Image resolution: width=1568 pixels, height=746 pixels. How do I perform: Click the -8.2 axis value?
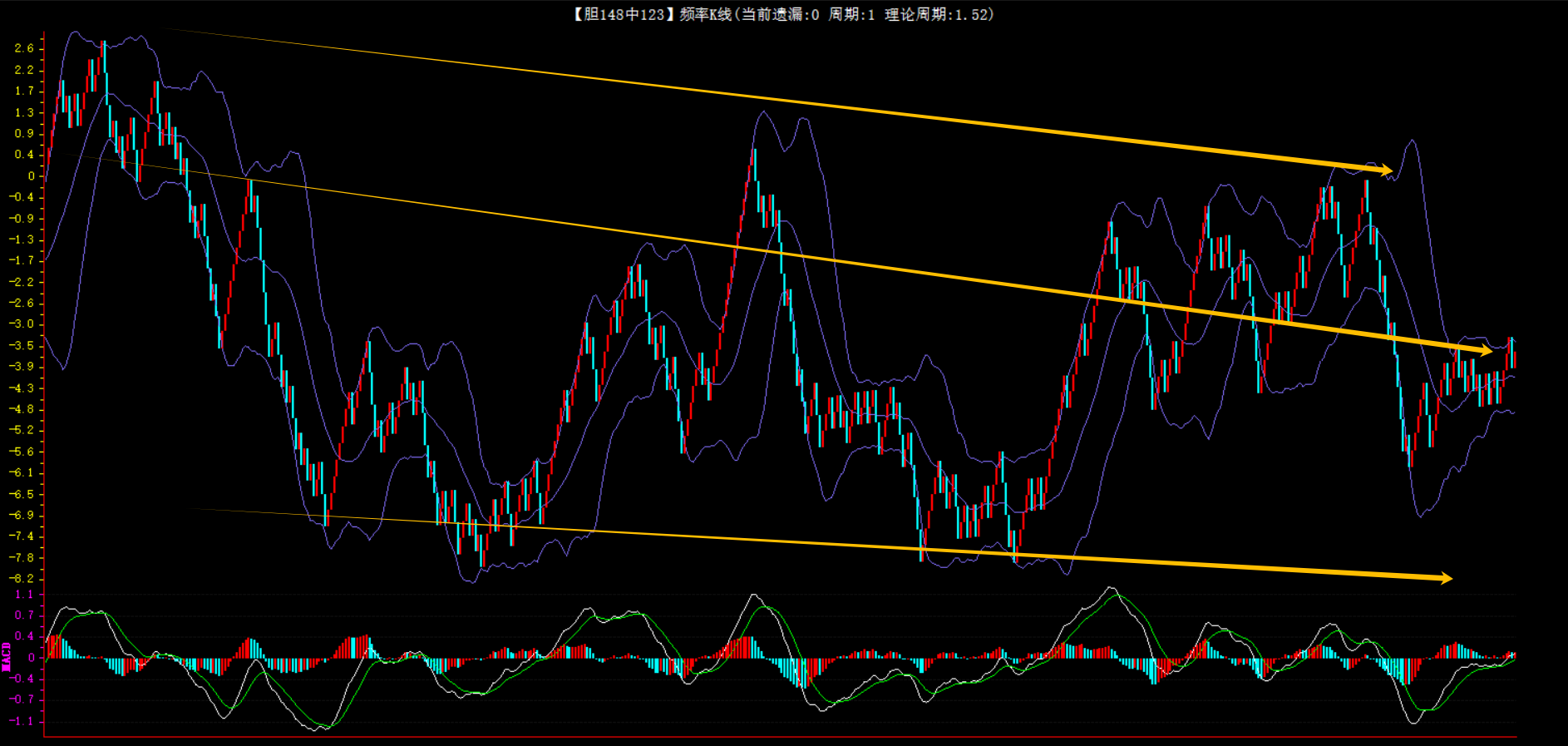tap(22, 579)
